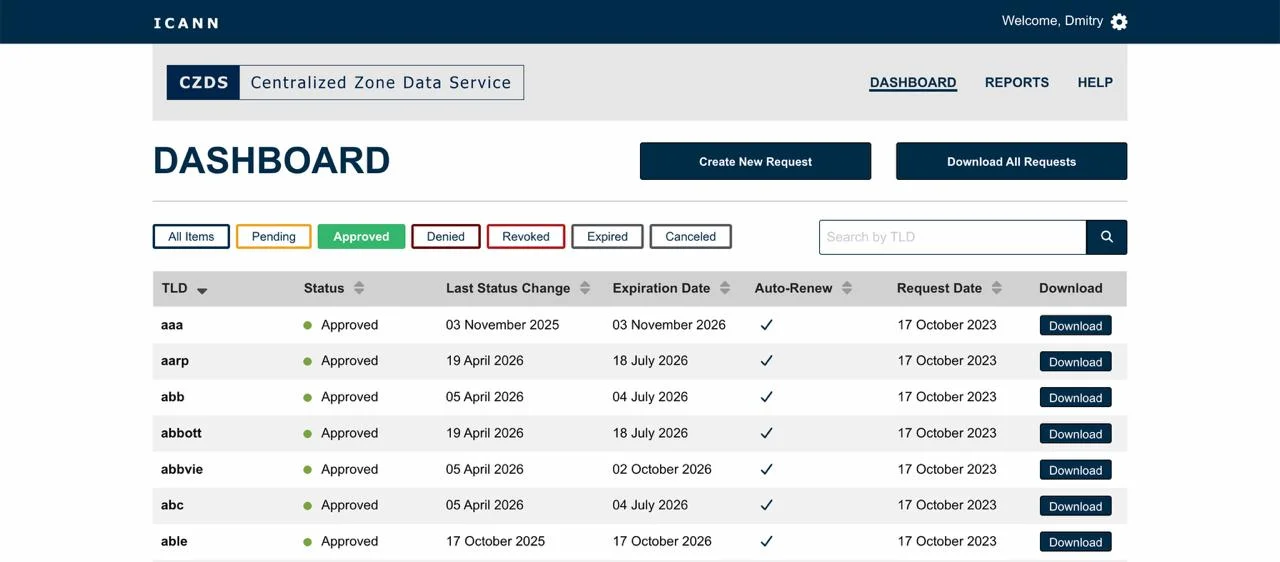Click Download All Requests button
The image size is (1280, 562).
click(1011, 161)
